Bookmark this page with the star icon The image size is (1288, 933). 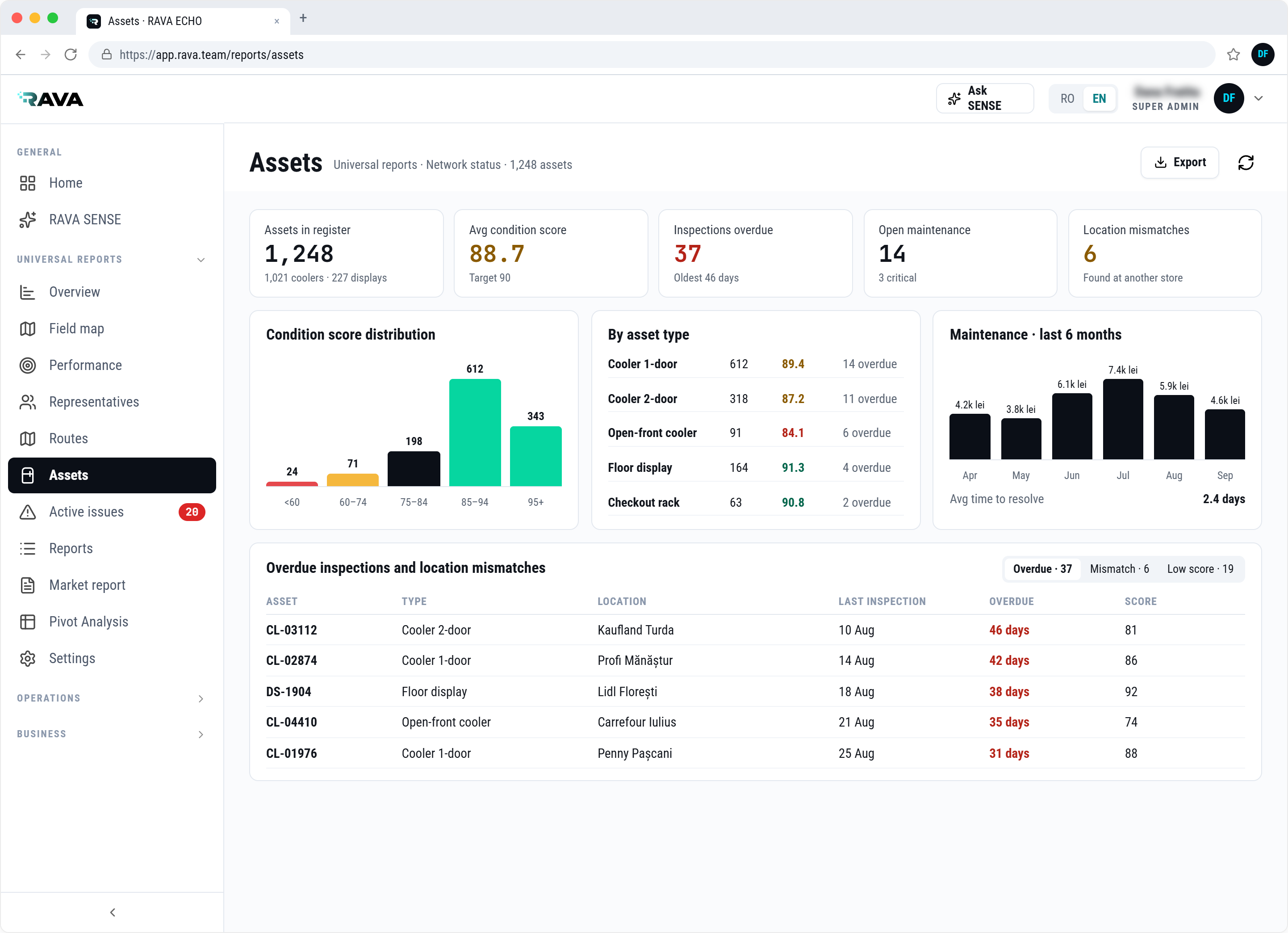(1233, 55)
